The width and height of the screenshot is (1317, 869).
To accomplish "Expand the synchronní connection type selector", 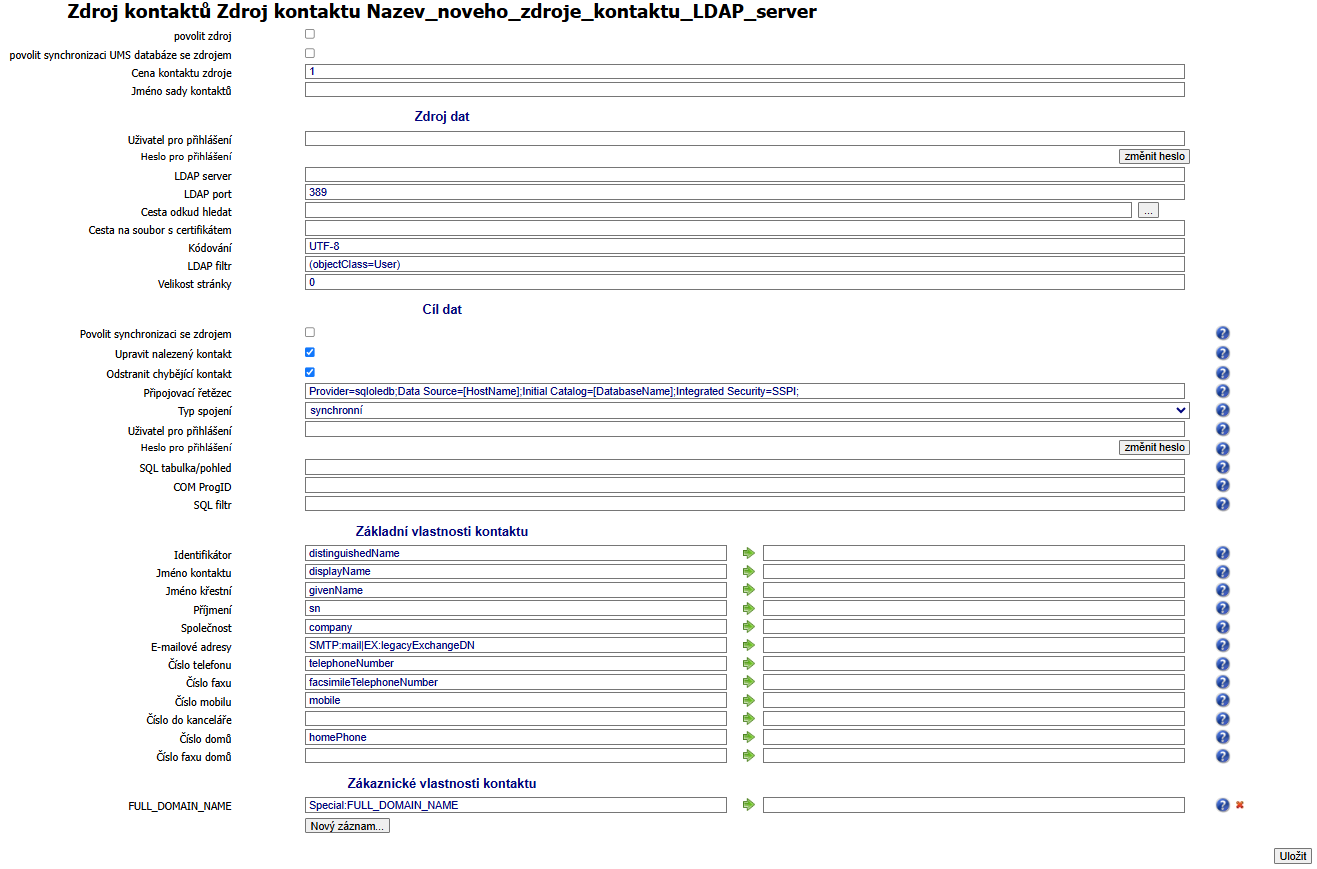I will click(x=1178, y=409).
